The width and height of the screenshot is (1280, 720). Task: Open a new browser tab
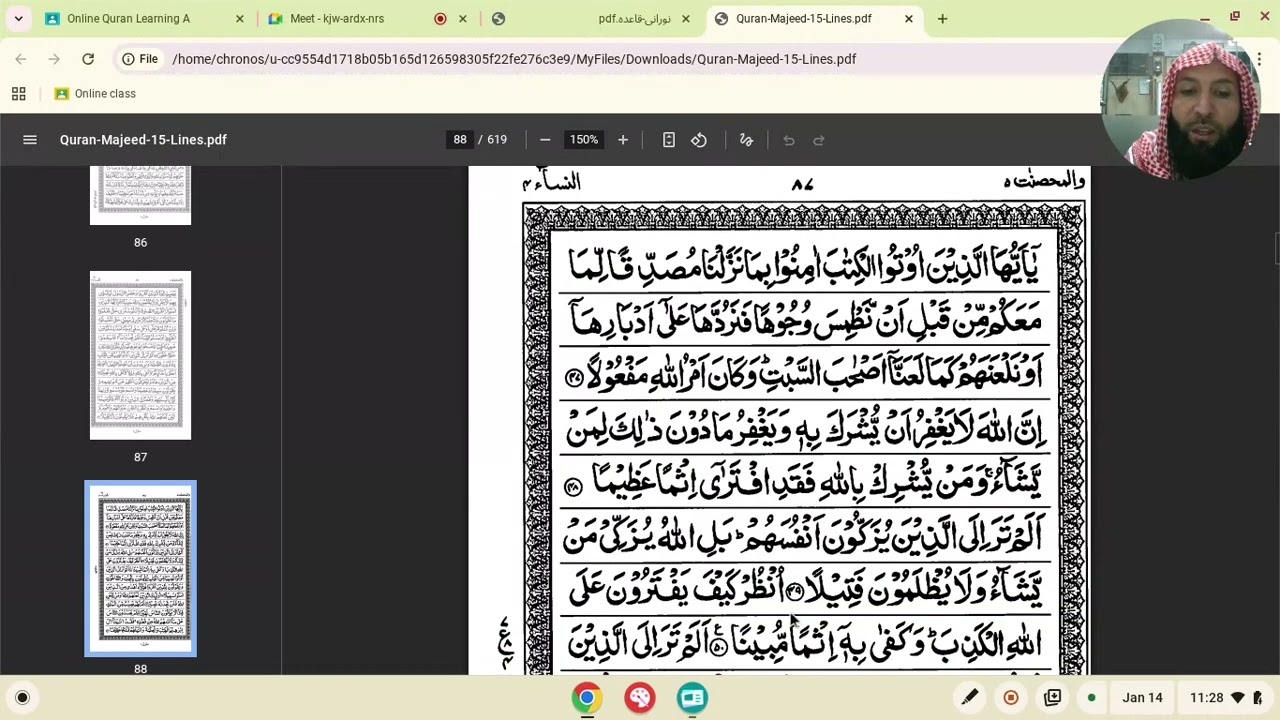942,18
